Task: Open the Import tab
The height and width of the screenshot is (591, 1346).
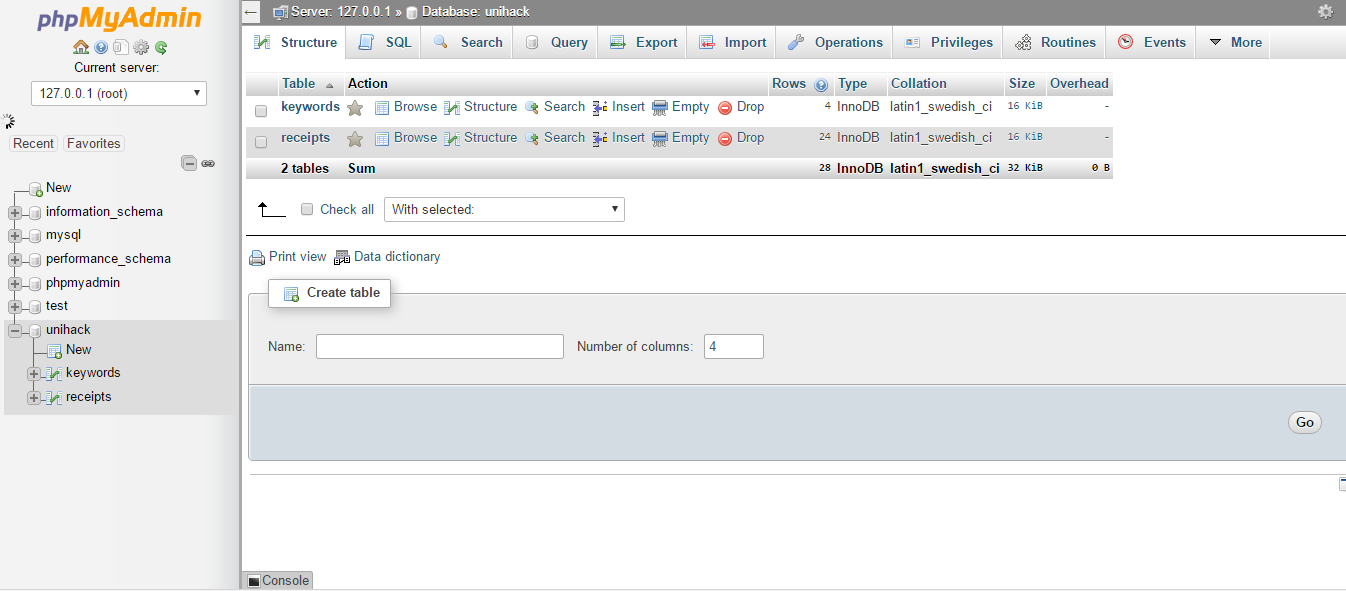Action: click(x=732, y=42)
